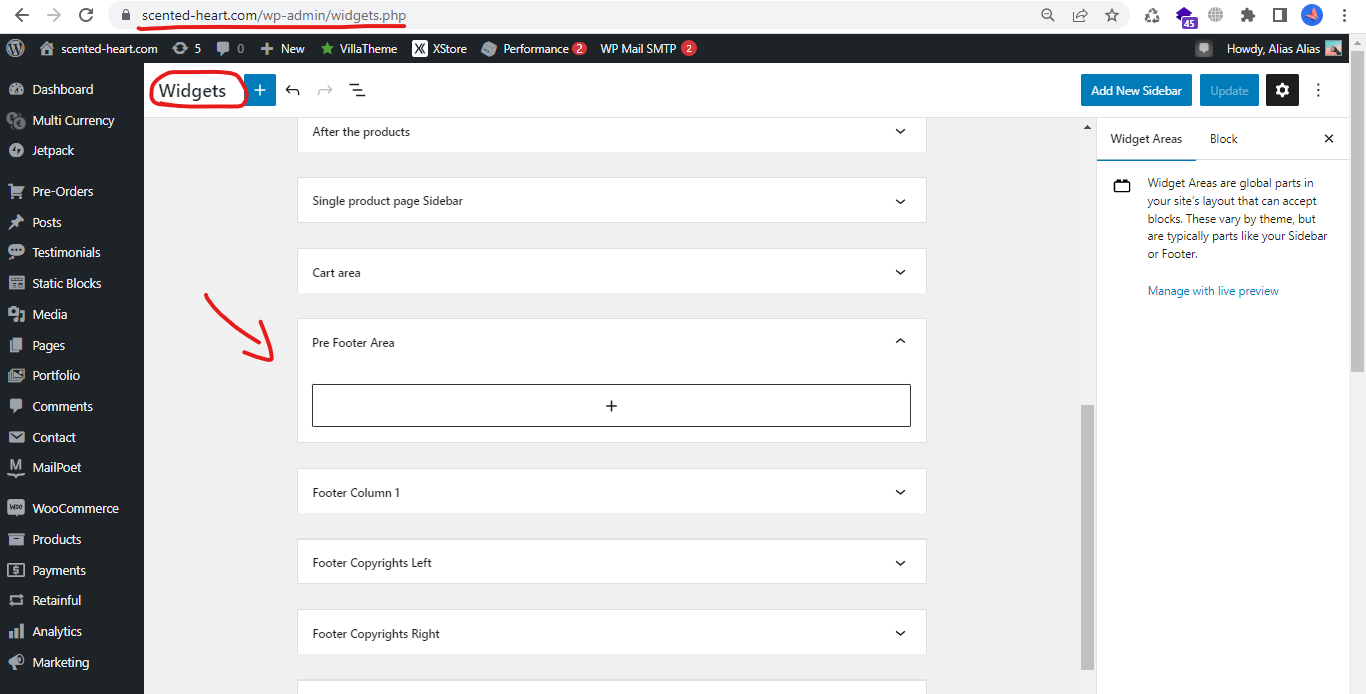Open Products in the admin menu
Viewport: 1366px width, 694px height.
coord(56,539)
